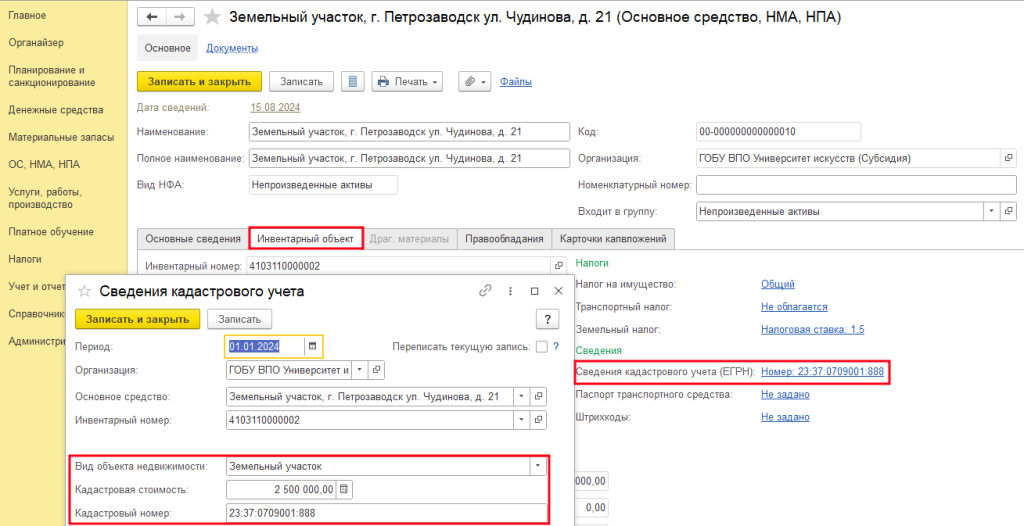Expand the dialog's Организация dropdown
Screen dimensions: 1024x526
click(360, 370)
